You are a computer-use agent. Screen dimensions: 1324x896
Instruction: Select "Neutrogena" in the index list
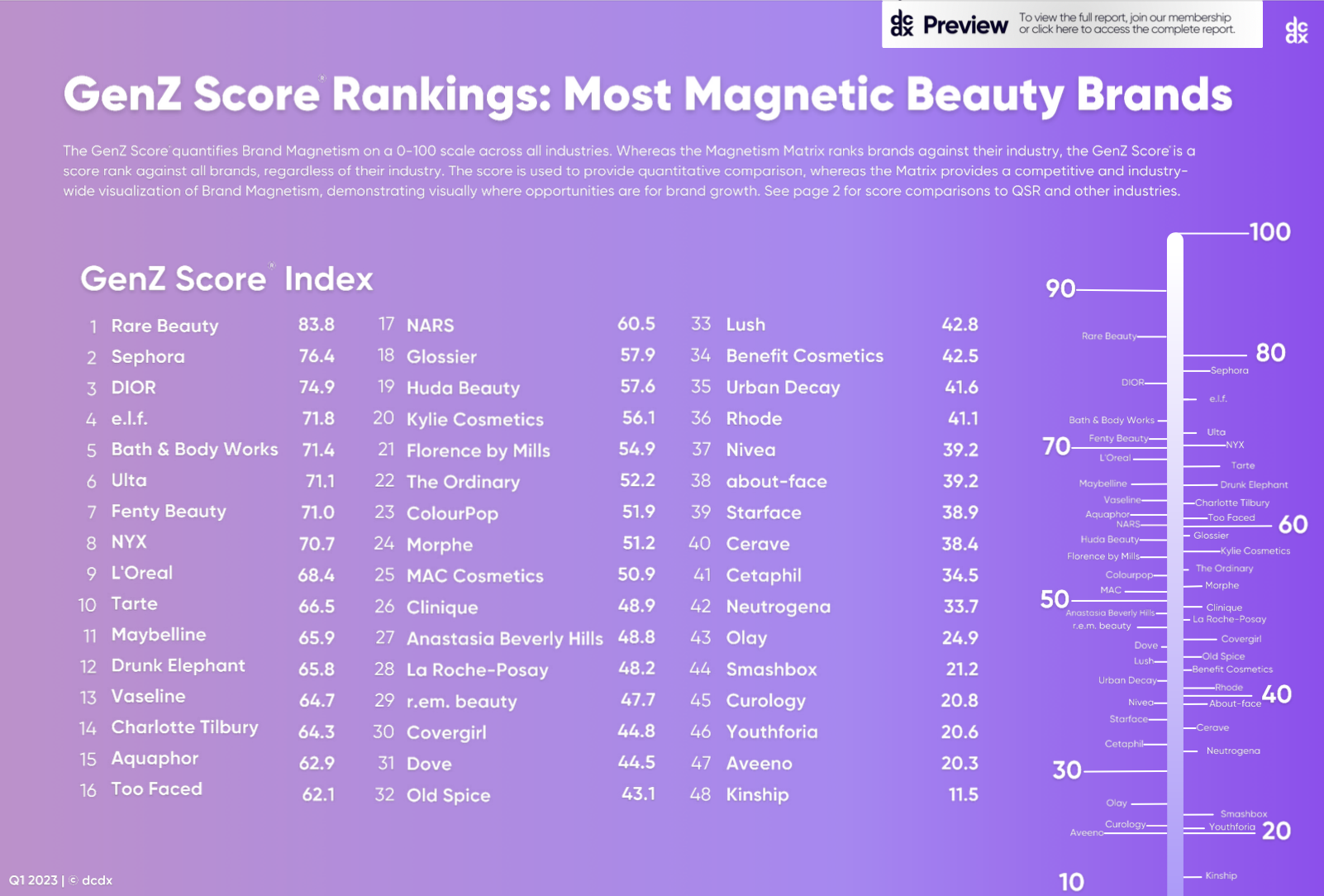[779, 608]
